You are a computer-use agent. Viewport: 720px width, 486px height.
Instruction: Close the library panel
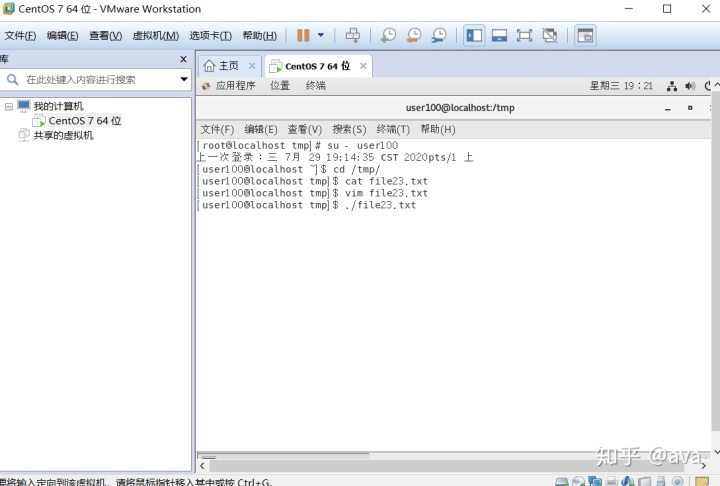[x=183, y=59]
